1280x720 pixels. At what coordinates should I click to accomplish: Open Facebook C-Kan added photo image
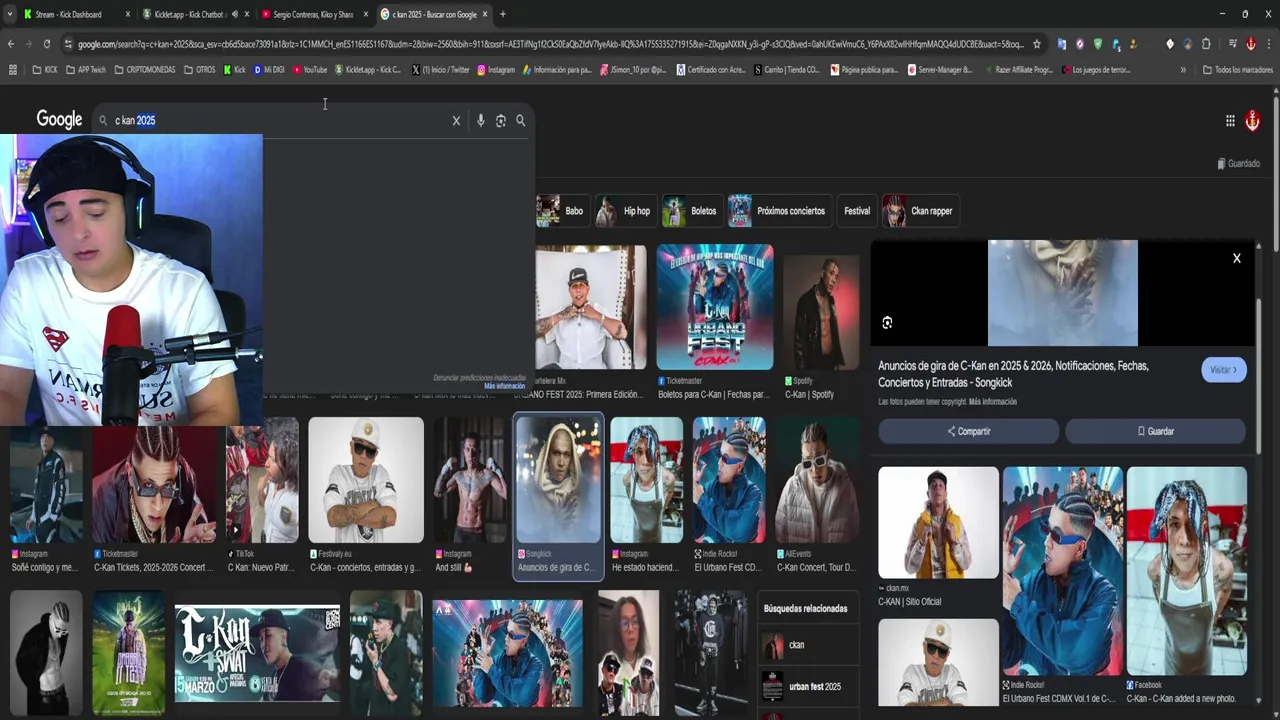1187,571
